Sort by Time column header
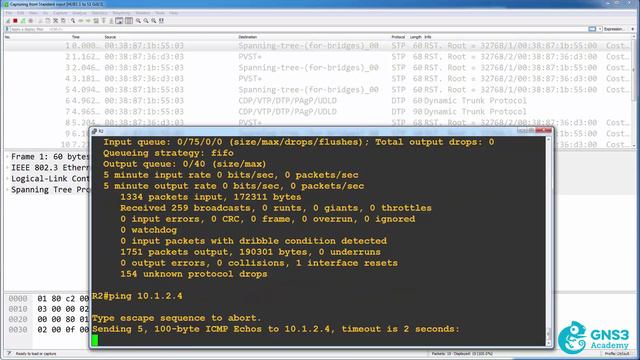 click(76, 37)
